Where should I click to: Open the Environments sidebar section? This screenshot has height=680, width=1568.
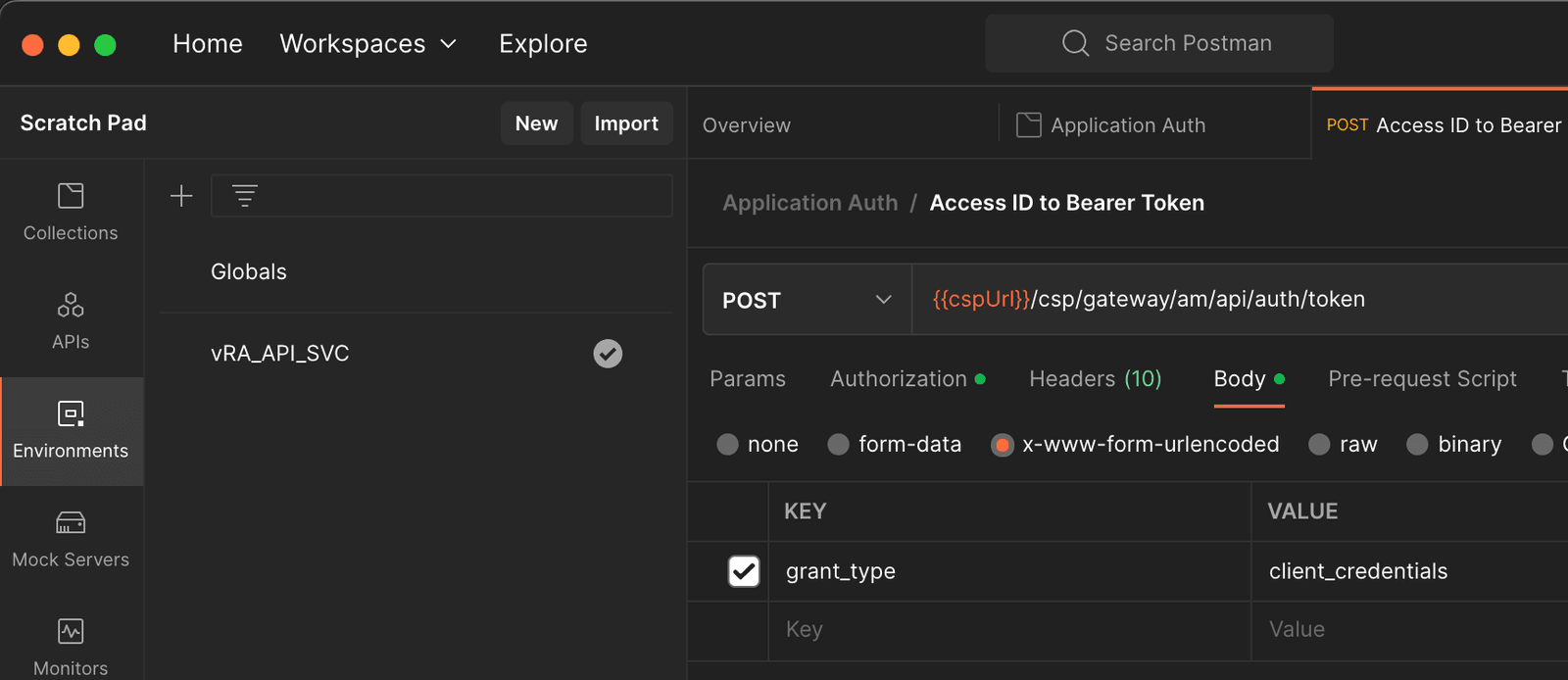coord(71,431)
